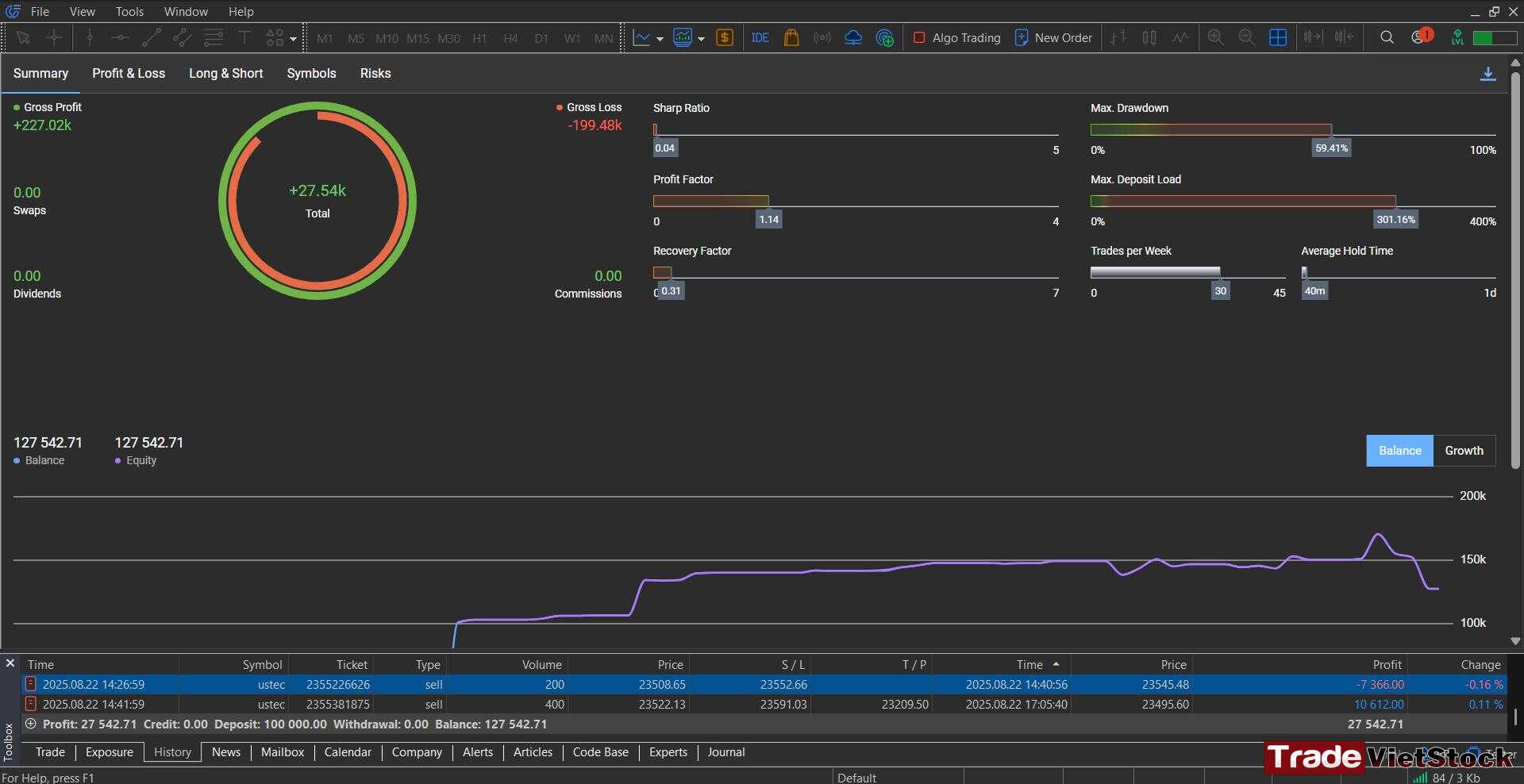Image resolution: width=1524 pixels, height=784 pixels.
Task: Select the equidistant channel tool
Action: coord(183,37)
